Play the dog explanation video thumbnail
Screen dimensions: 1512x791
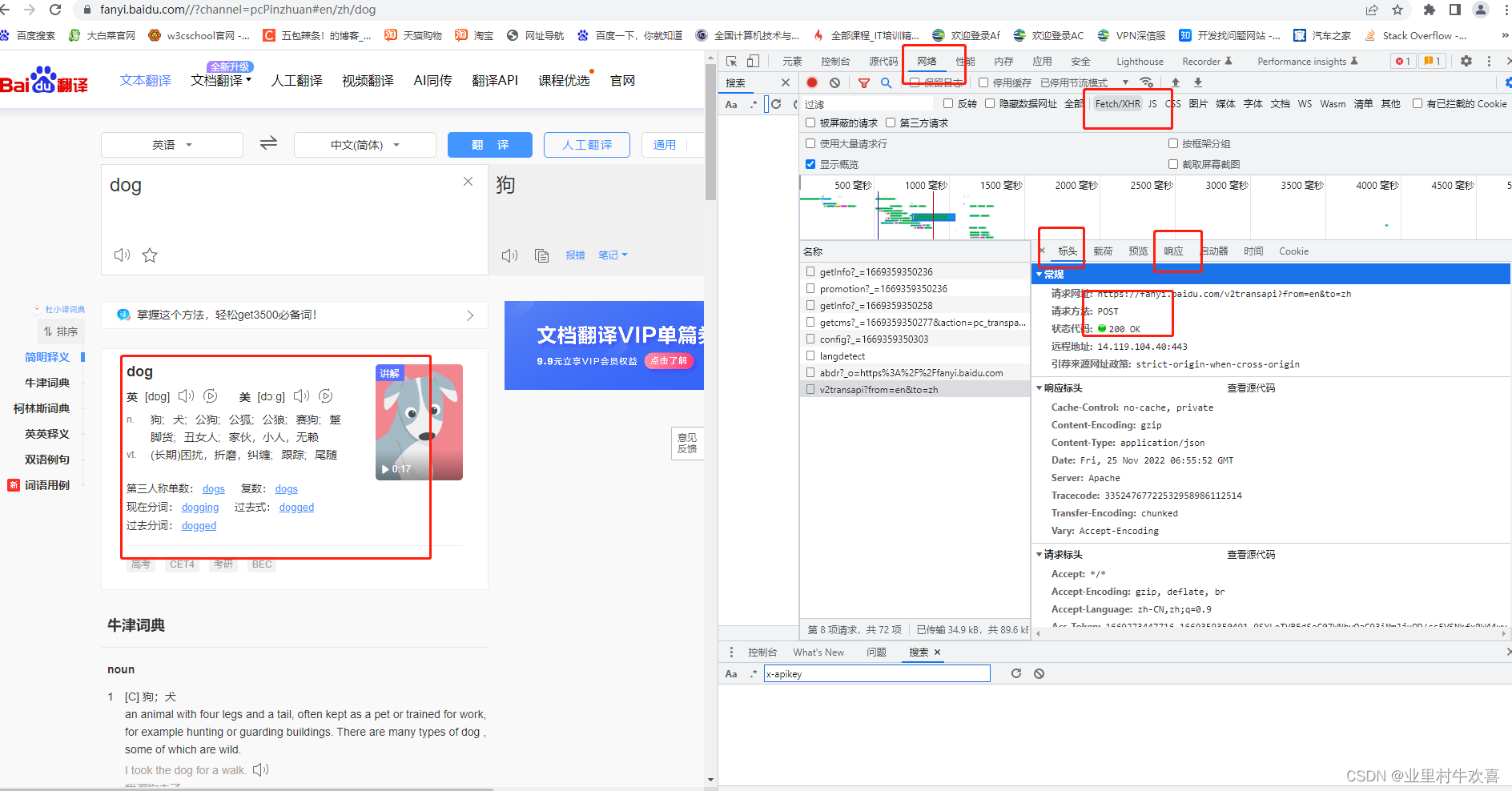(419, 422)
